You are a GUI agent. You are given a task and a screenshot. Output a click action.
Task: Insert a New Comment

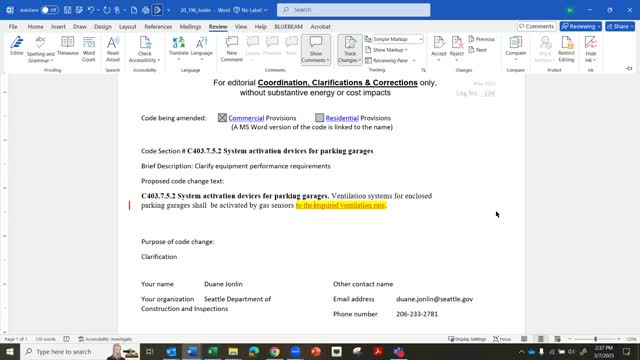231,49
